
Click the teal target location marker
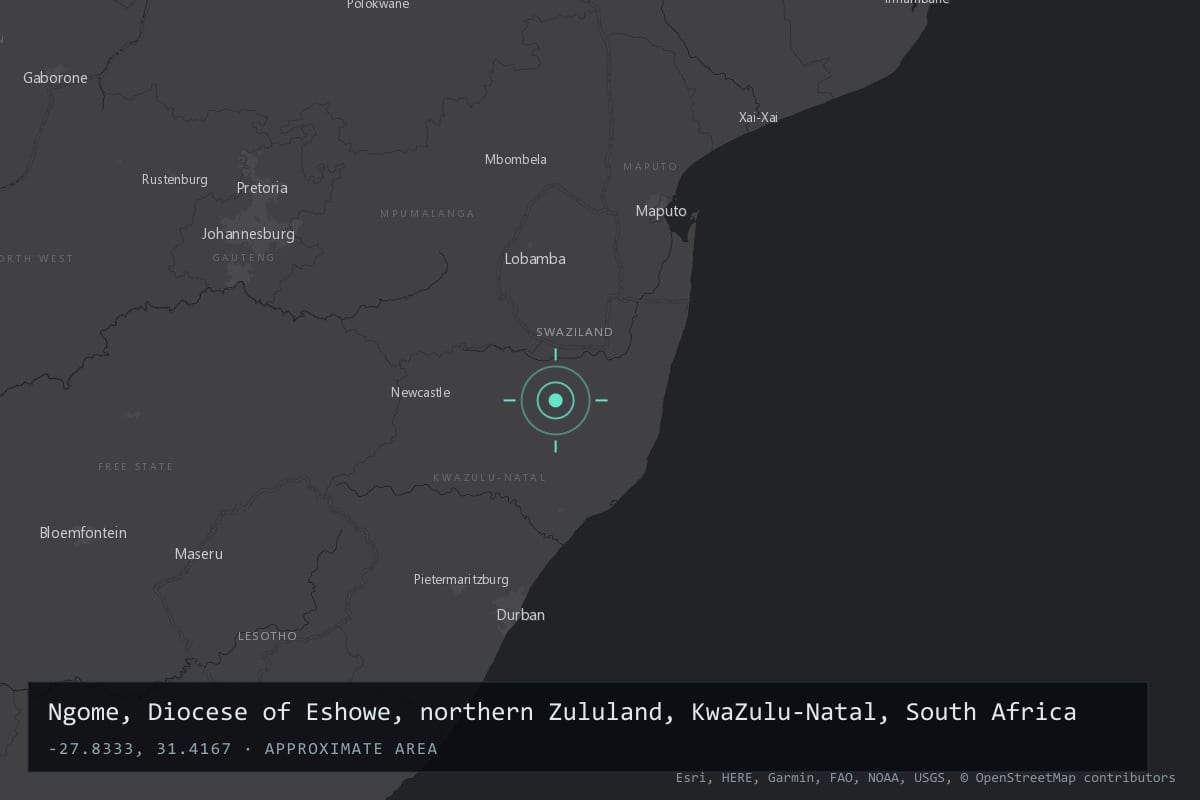click(556, 400)
